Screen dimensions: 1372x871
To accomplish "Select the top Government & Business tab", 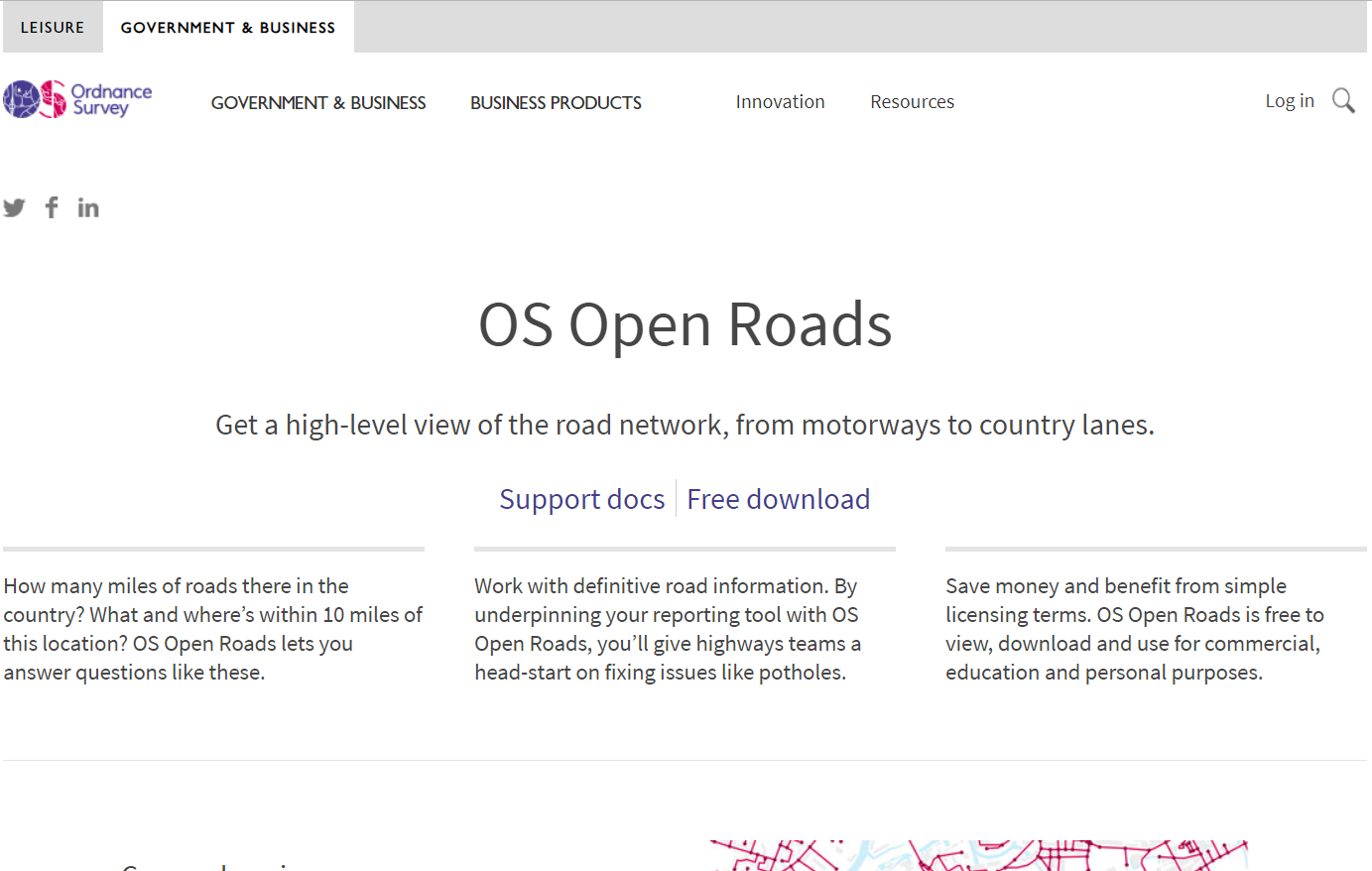I will click(228, 28).
